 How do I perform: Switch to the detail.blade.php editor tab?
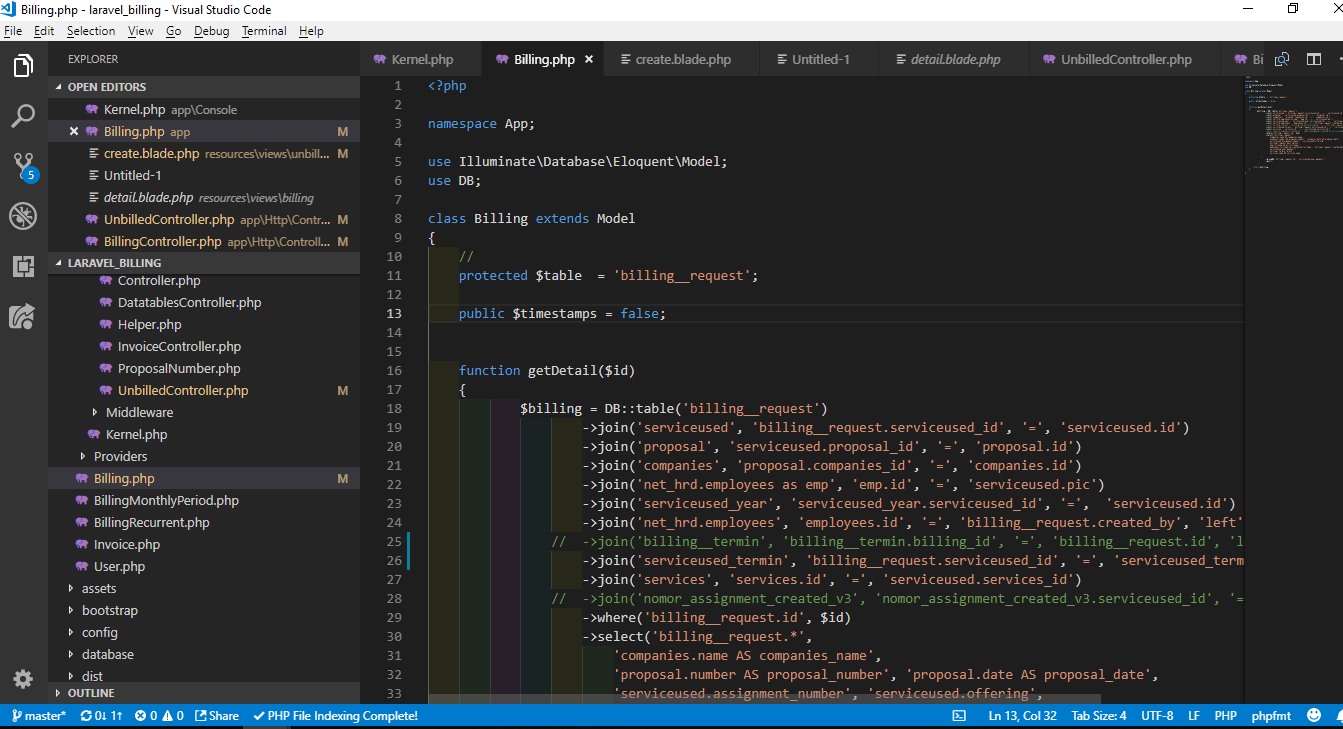coord(954,60)
